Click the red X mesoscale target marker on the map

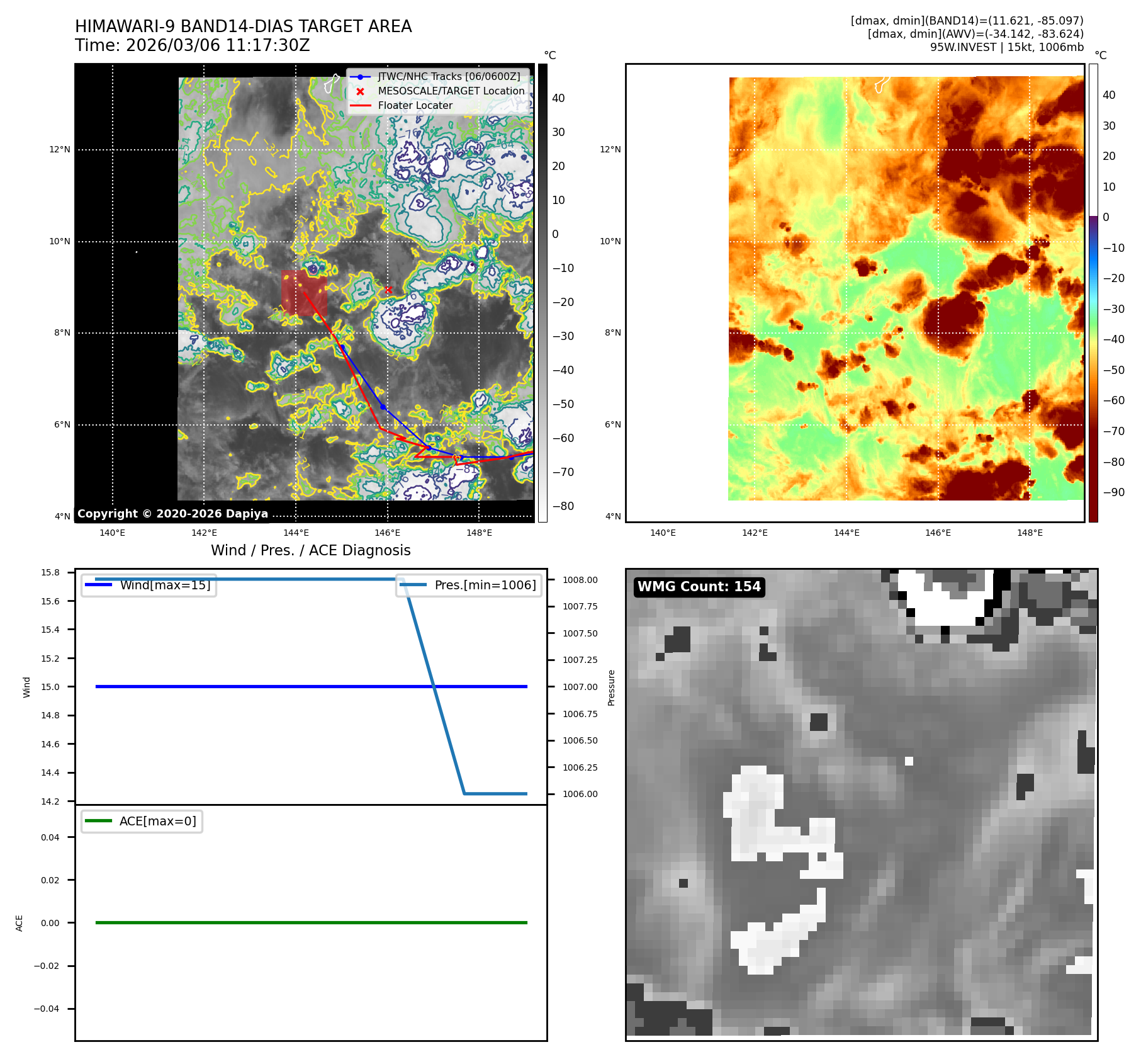388,290
